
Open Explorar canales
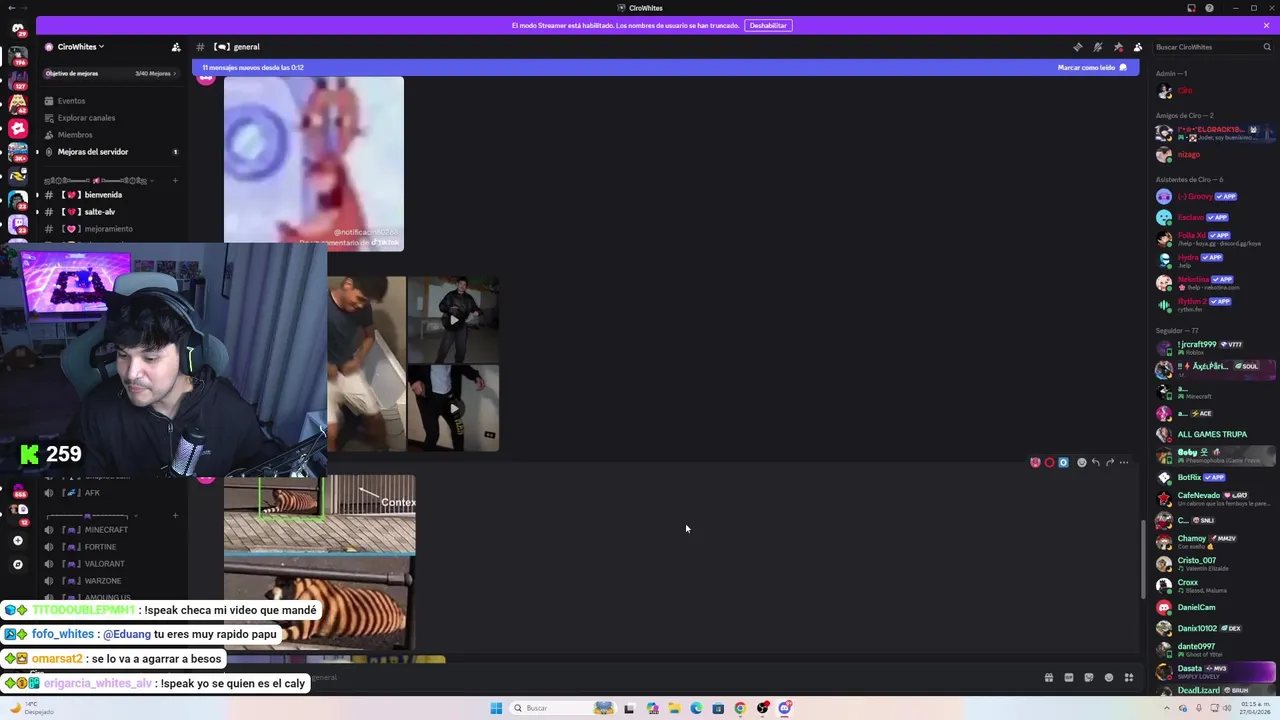tap(86, 118)
